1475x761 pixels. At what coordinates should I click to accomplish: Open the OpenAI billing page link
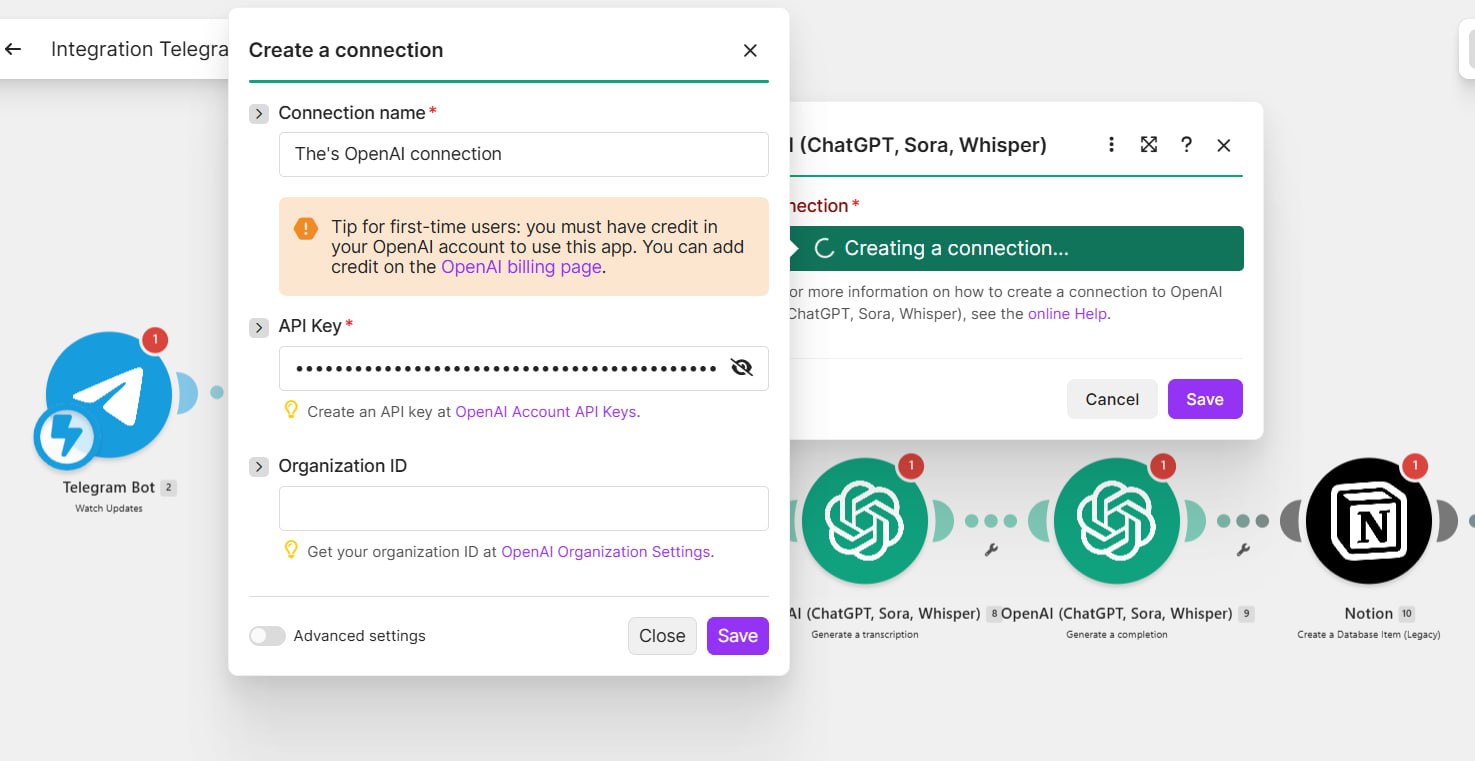pyautogui.click(x=521, y=267)
